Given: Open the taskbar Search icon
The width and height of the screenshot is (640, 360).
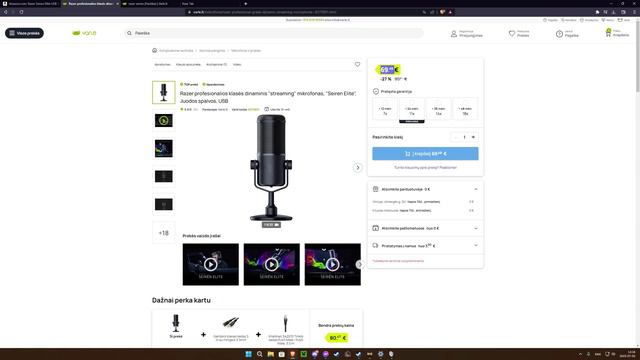Looking at the screenshot, I should coord(259,354).
